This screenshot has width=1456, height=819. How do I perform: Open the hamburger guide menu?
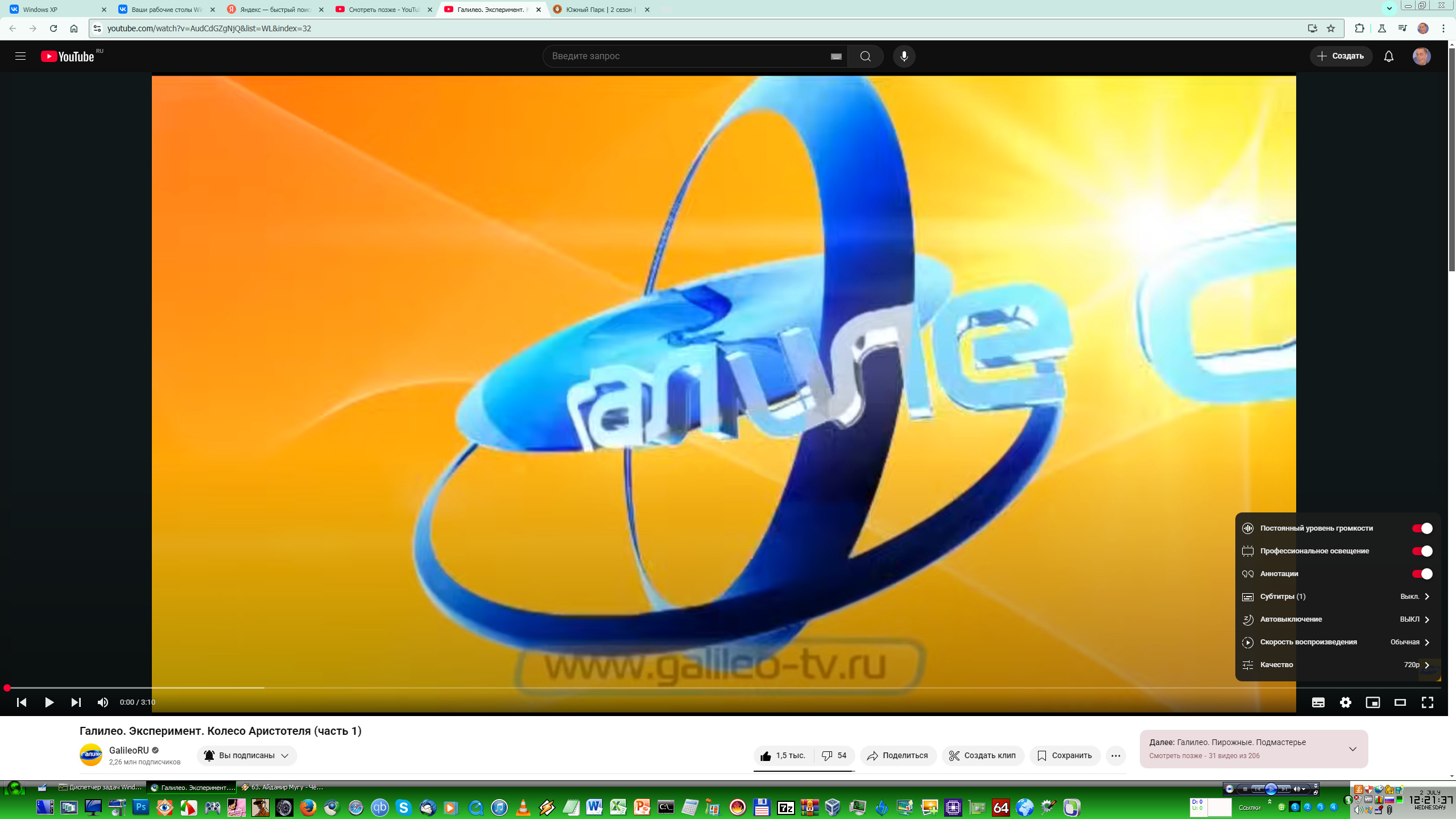(20, 56)
